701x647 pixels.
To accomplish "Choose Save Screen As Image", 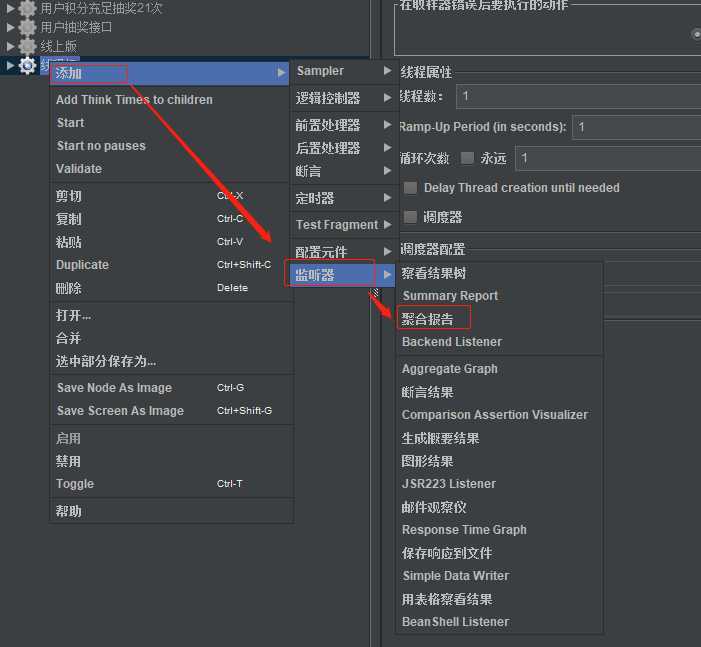I will pyautogui.click(x=170, y=410).
